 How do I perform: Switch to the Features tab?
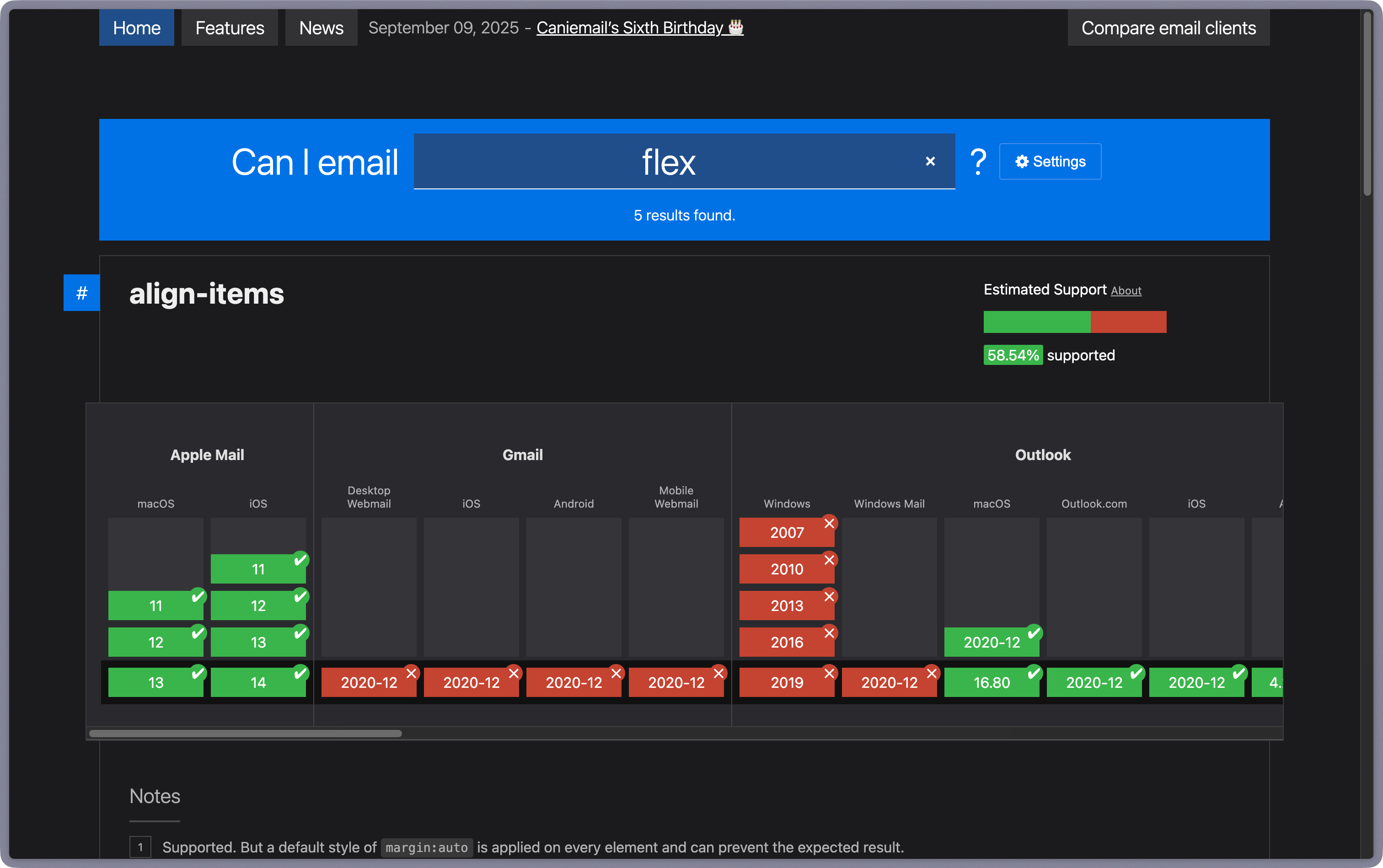pos(230,27)
